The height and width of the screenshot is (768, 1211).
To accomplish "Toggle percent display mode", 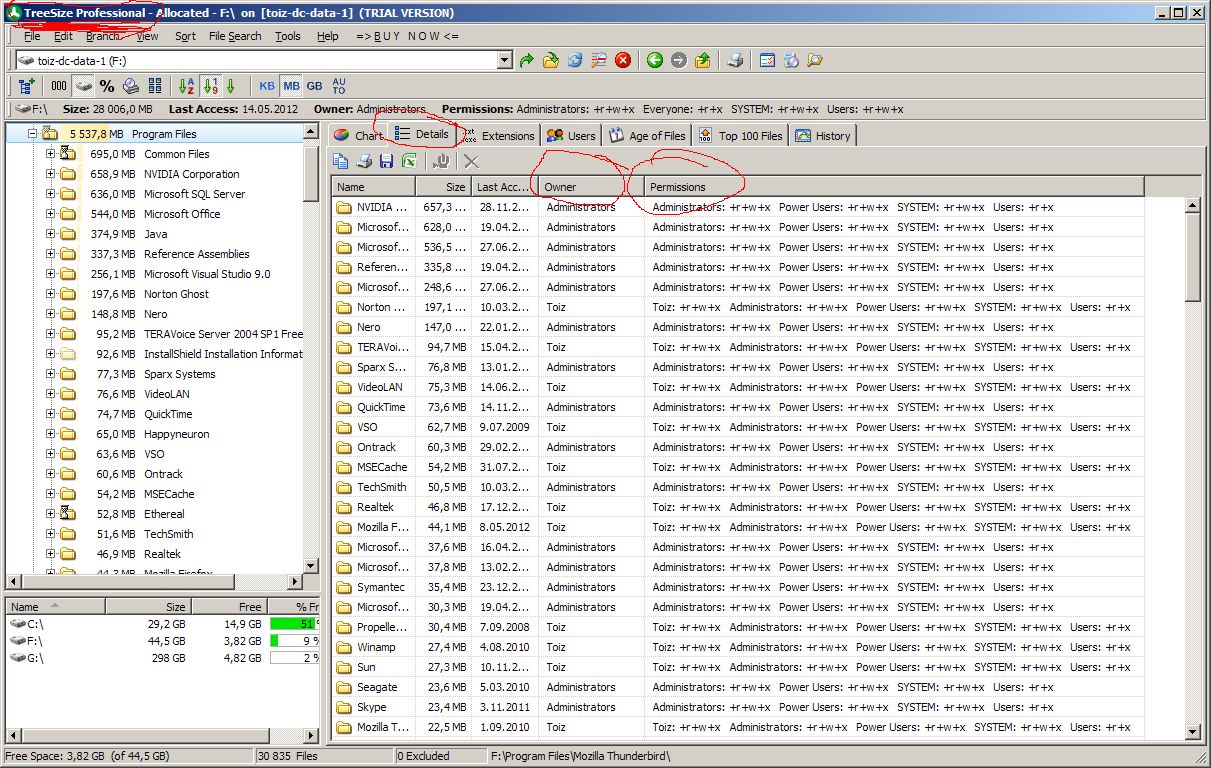I will click(x=107, y=86).
